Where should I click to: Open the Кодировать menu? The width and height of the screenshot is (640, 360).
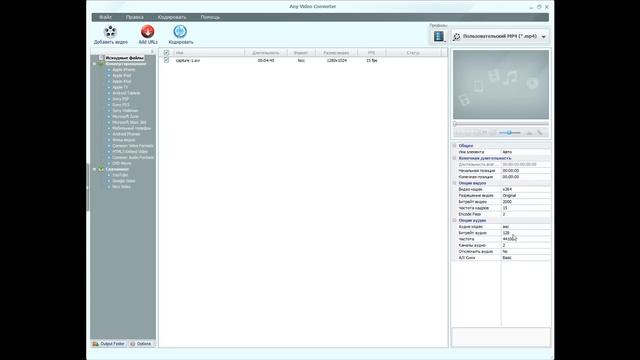pos(172,17)
